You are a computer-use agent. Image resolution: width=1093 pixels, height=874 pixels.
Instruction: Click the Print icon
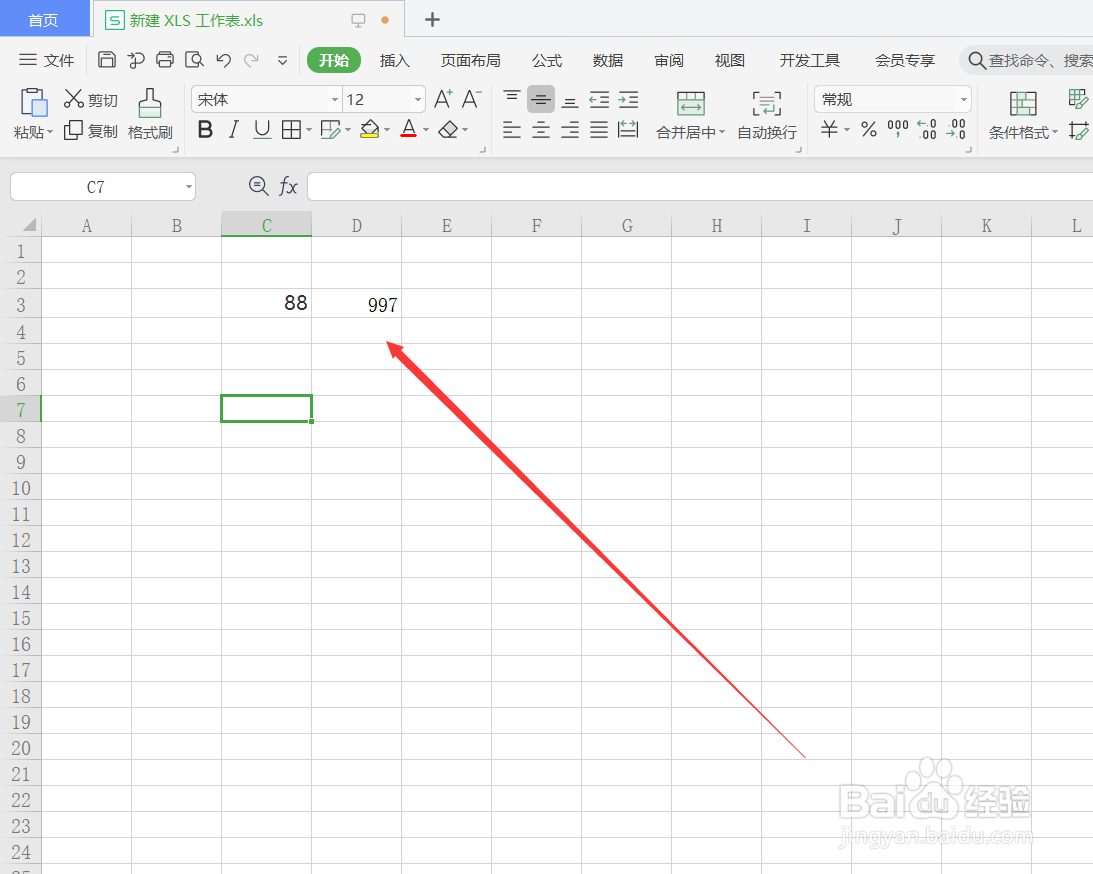164,60
